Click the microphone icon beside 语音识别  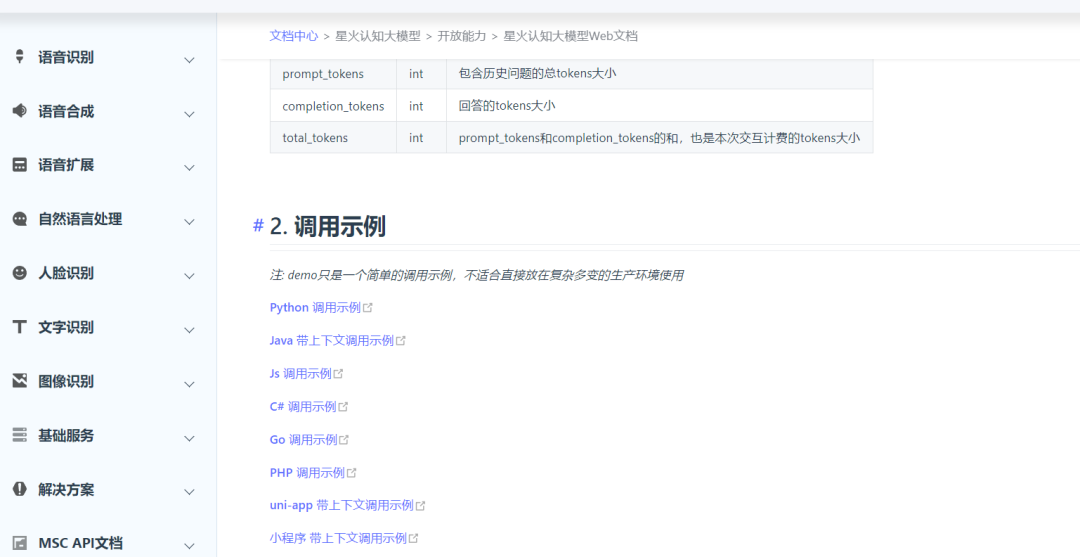(x=19, y=56)
